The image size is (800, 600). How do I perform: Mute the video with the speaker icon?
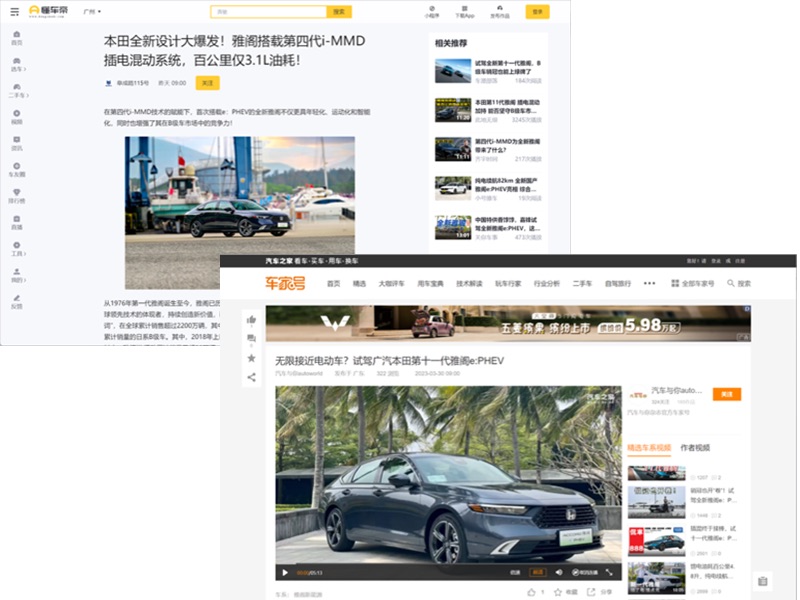coord(559,572)
